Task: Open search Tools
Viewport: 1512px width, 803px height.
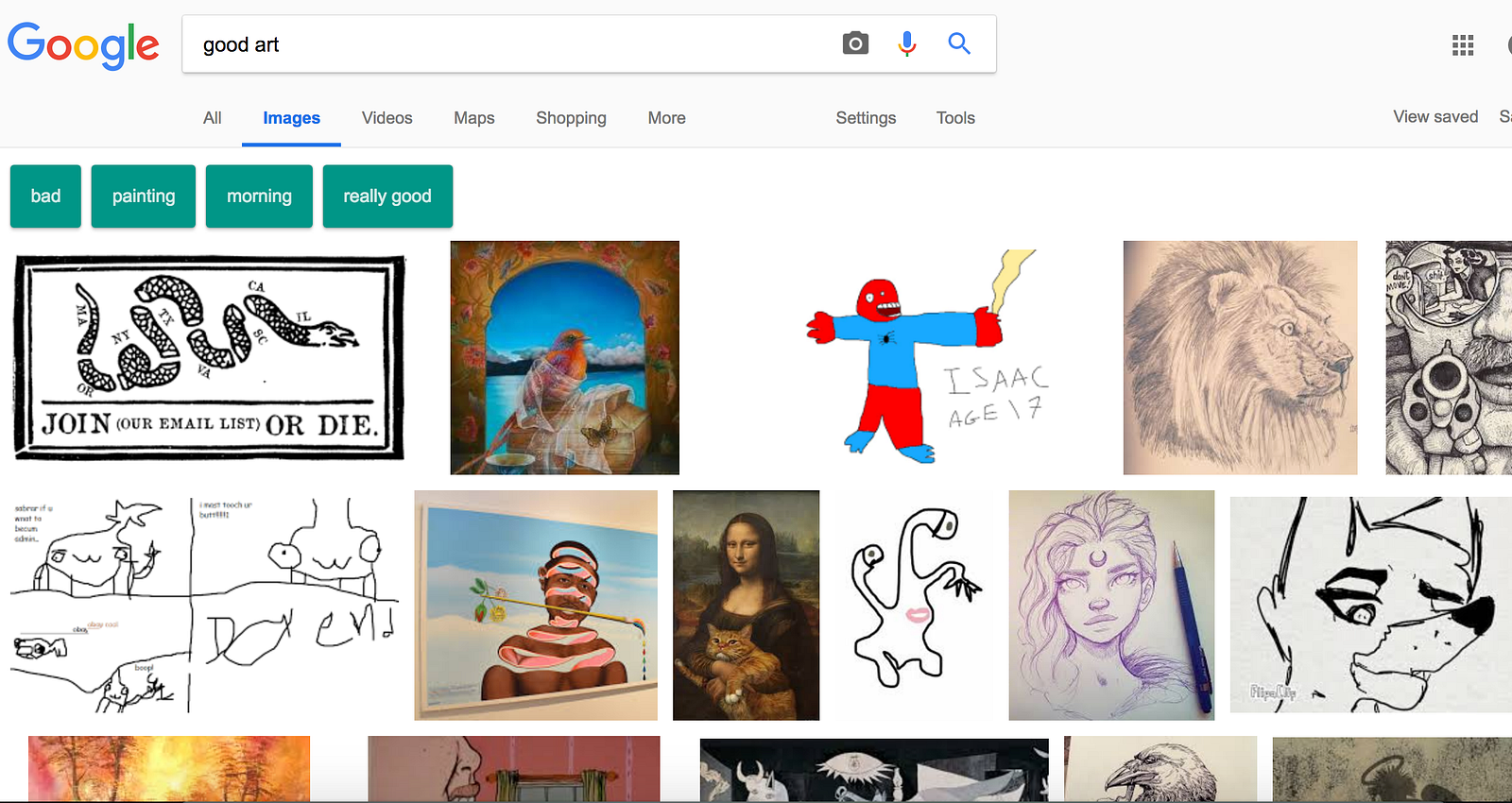Action: pos(955,118)
